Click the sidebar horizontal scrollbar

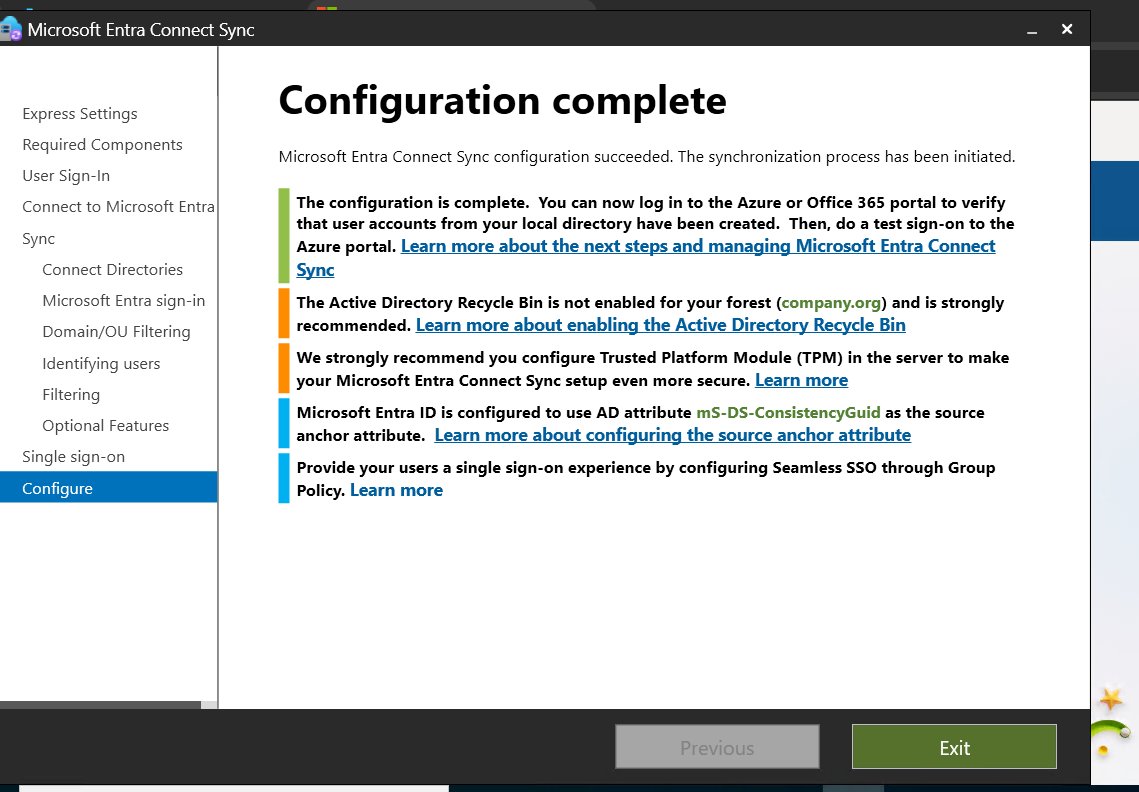[x=100, y=705]
